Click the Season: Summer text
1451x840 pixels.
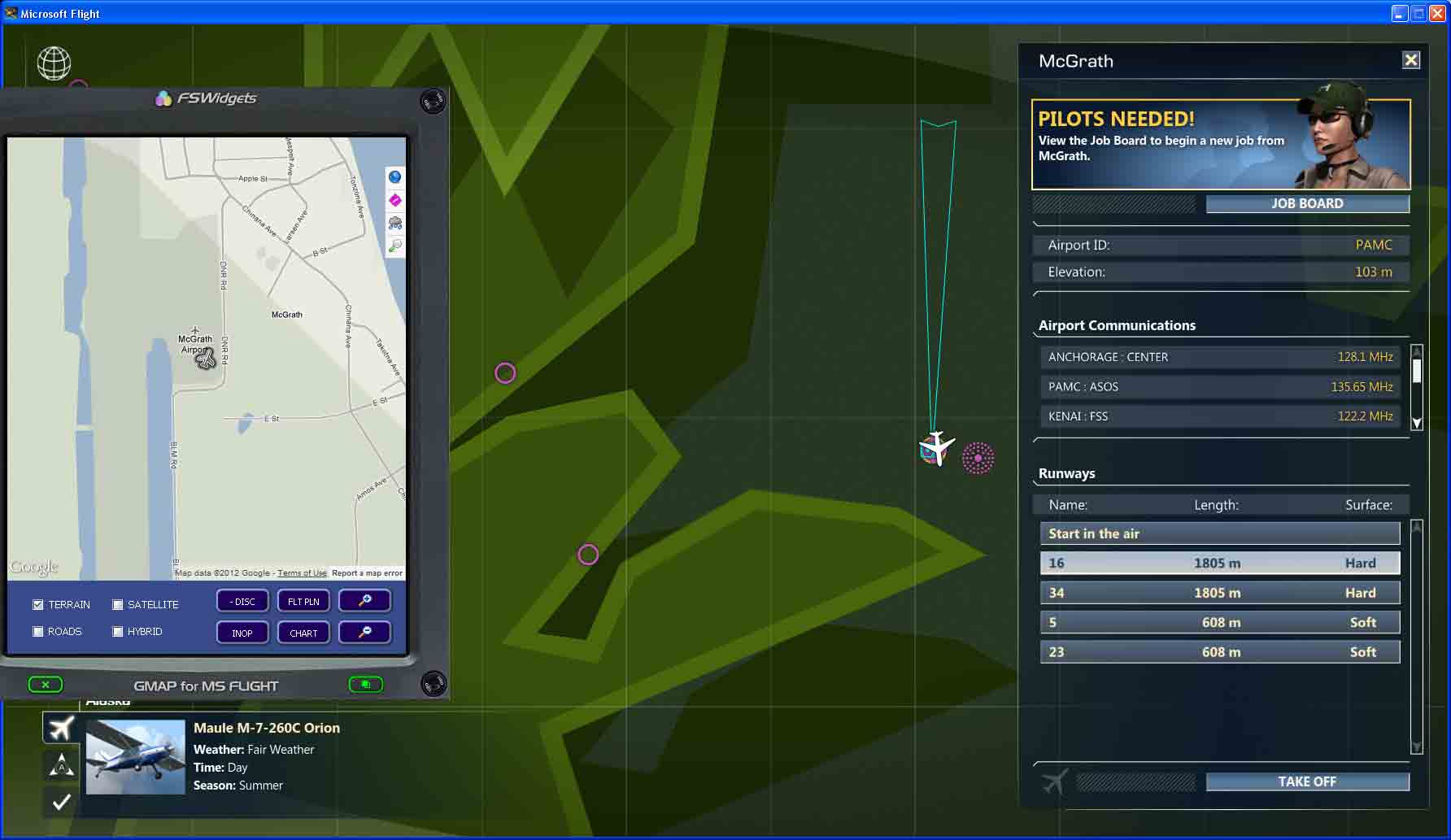click(x=238, y=786)
